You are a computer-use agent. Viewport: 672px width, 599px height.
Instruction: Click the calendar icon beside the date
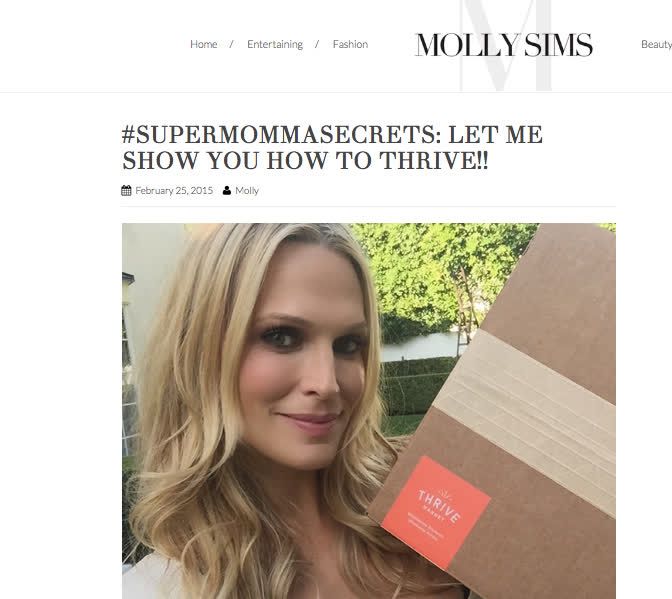click(126, 190)
